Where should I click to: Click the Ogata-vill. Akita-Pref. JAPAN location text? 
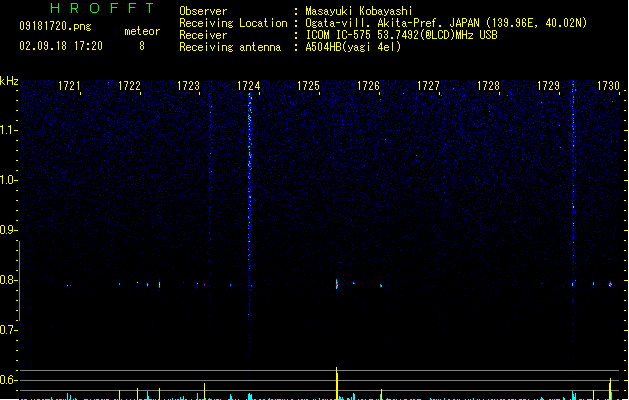click(x=446, y=23)
